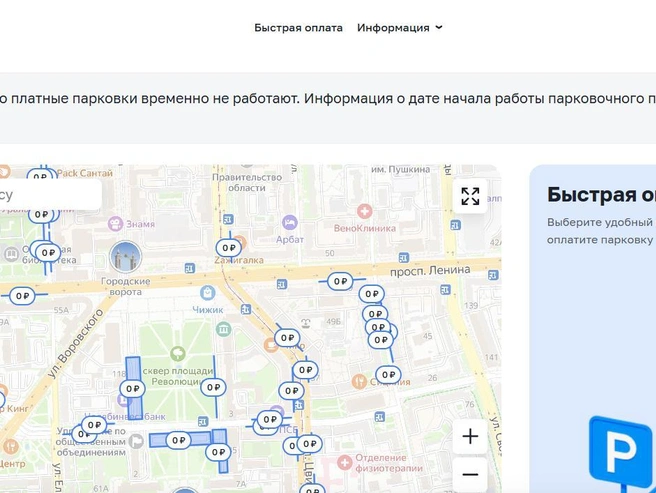Select the 0₽ marker on horizontal blue parking strip
The image size is (656, 493).
pos(179,440)
